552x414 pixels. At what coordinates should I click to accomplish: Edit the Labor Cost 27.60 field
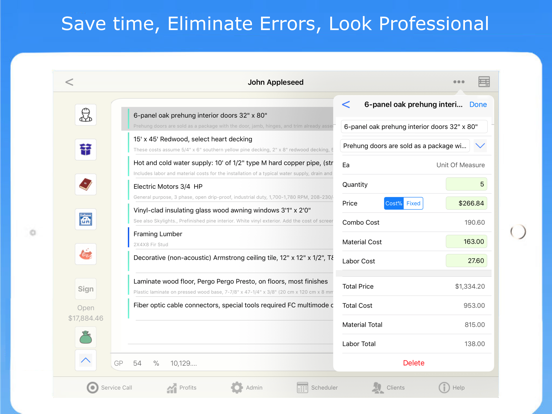(466, 261)
